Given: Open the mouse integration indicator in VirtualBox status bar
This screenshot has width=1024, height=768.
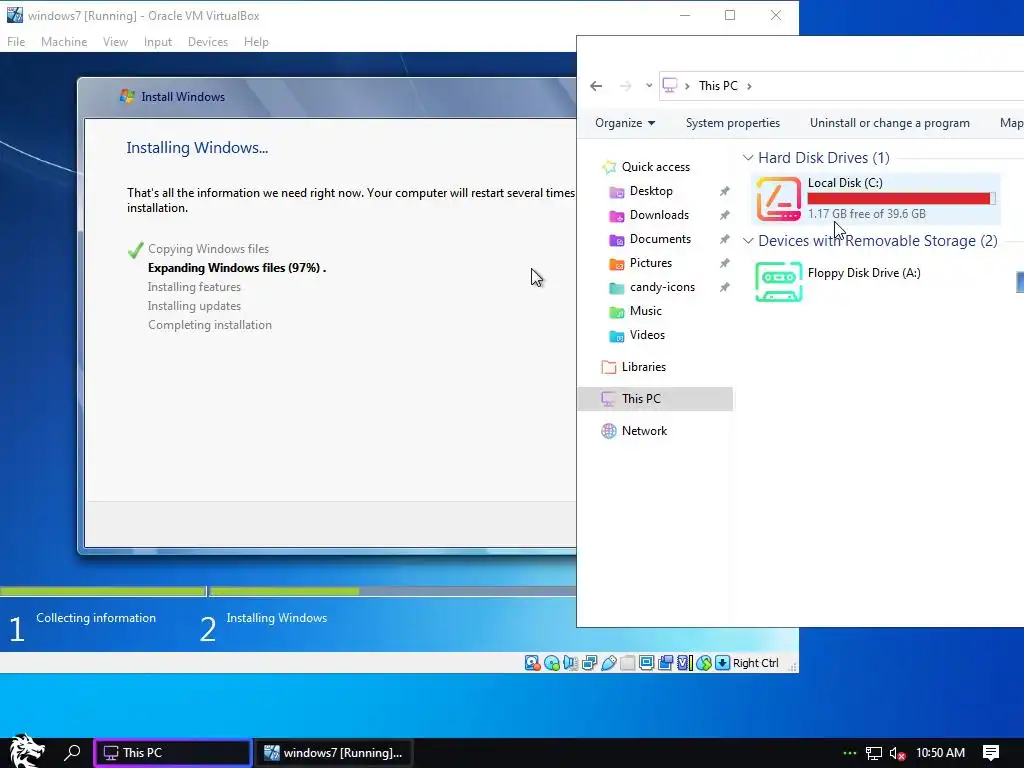Looking at the screenshot, I should coord(703,663).
